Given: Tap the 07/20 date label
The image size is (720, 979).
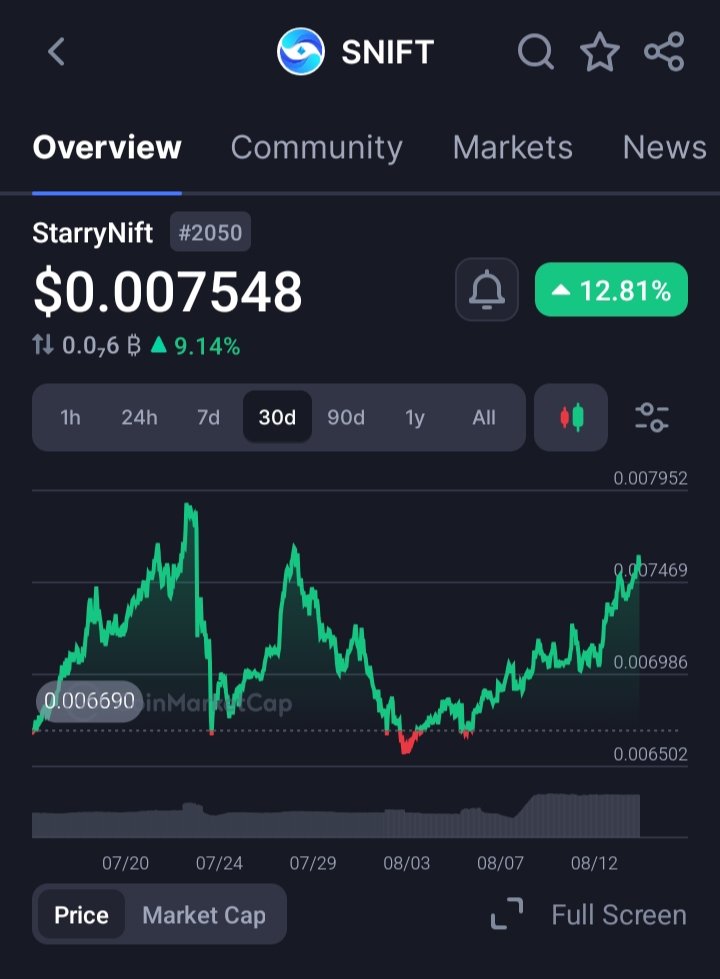Looking at the screenshot, I should pyautogui.click(x=126, y=863).
